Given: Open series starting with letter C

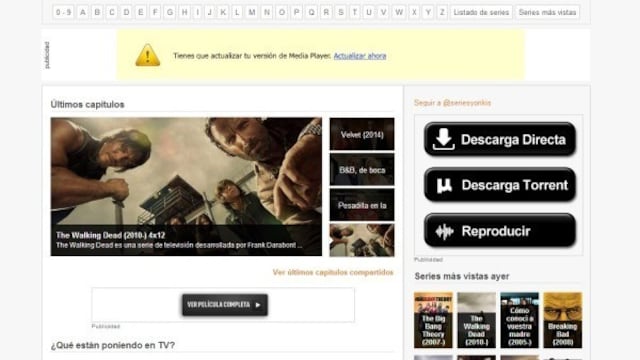Looking at the screenshot, I should (112, 12).
